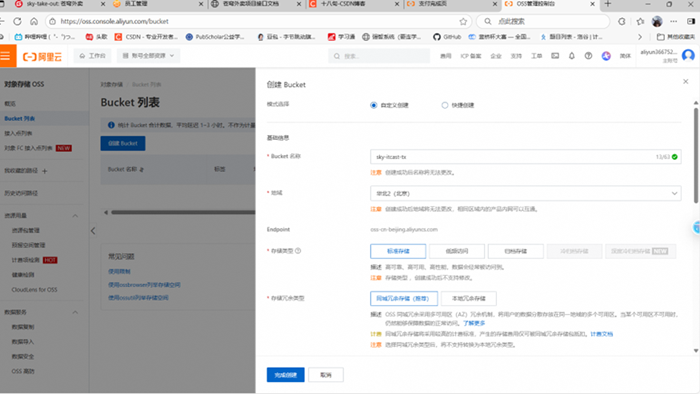Close the create Bucket panel with the X
700x394 pixels.
(685, 81)
